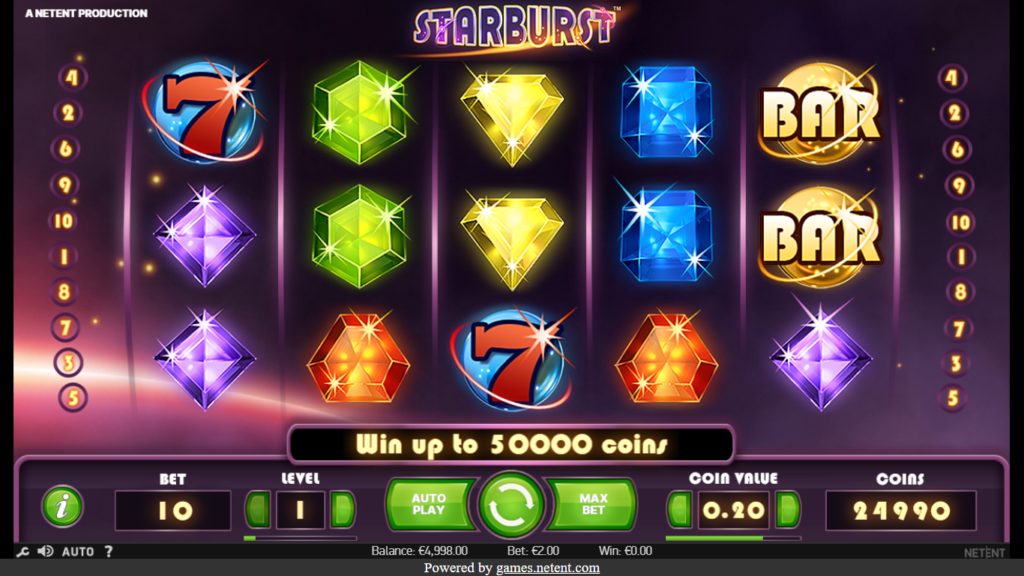Select payline 4 indicator on left
This screenshot has height=576, width=1024.
72,78
